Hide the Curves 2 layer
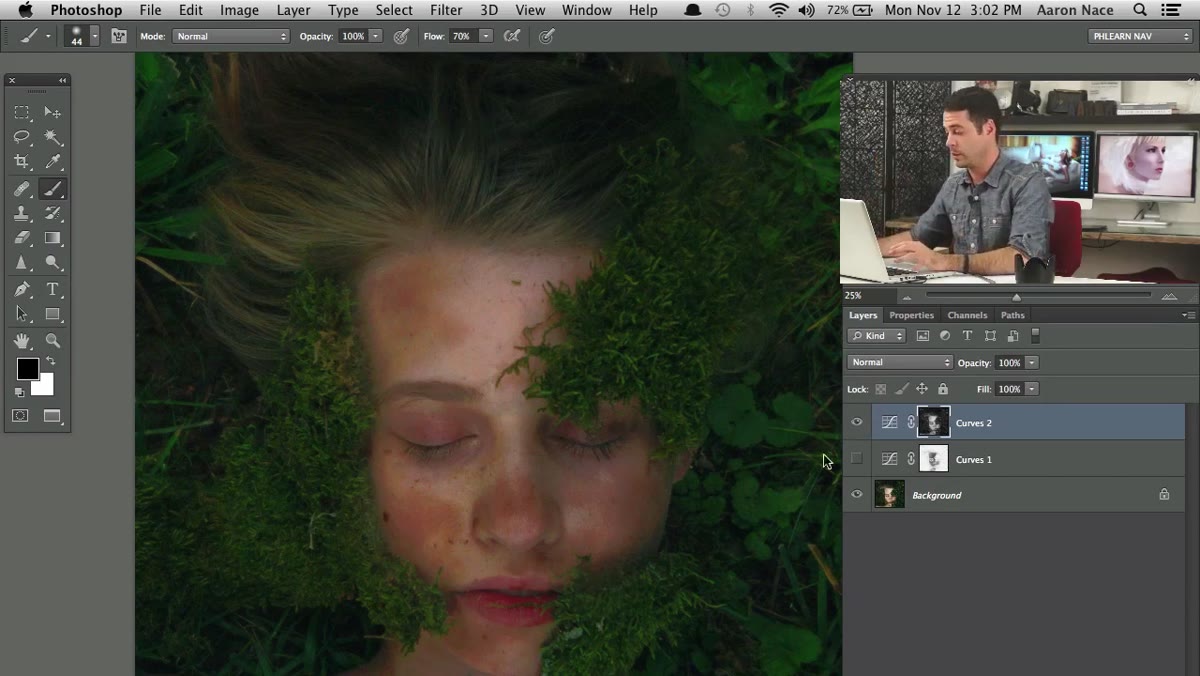 coord(856,423)
